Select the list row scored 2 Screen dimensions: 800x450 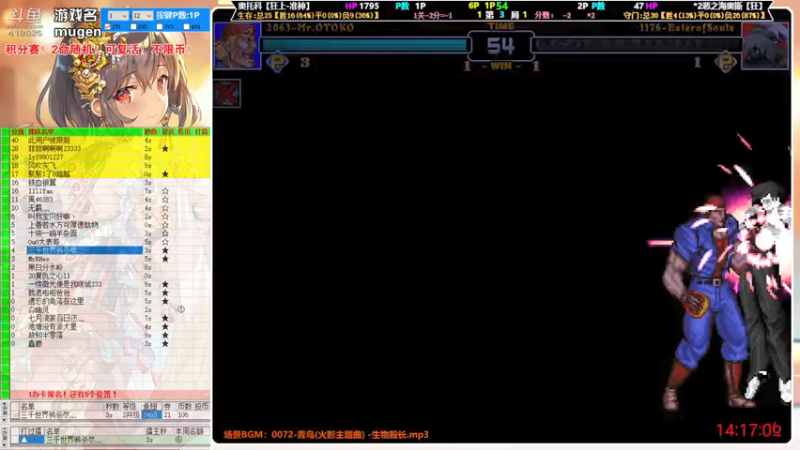(x=110, y=267)
